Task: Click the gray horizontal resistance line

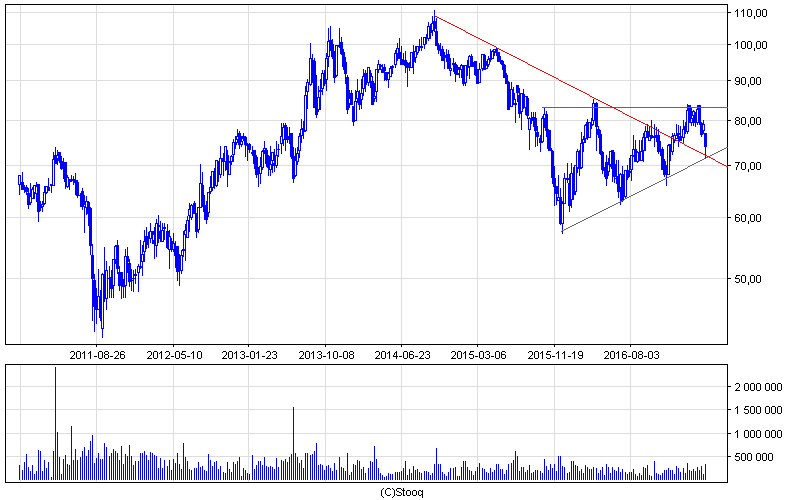Action: pyautogui.click(x=635, y=108)
